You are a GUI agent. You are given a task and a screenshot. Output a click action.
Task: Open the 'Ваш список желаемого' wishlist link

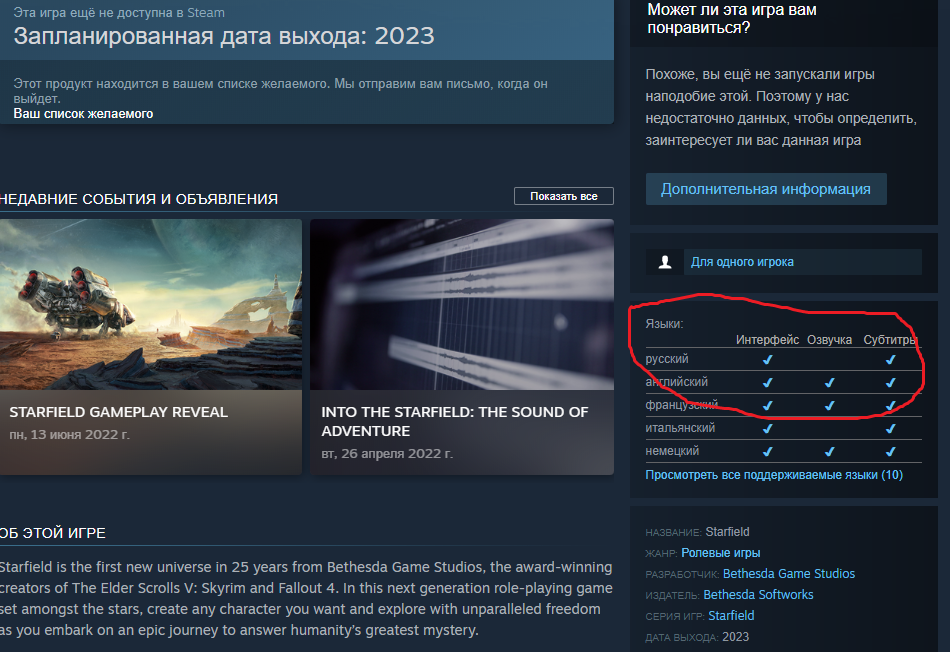pos(83,114)
